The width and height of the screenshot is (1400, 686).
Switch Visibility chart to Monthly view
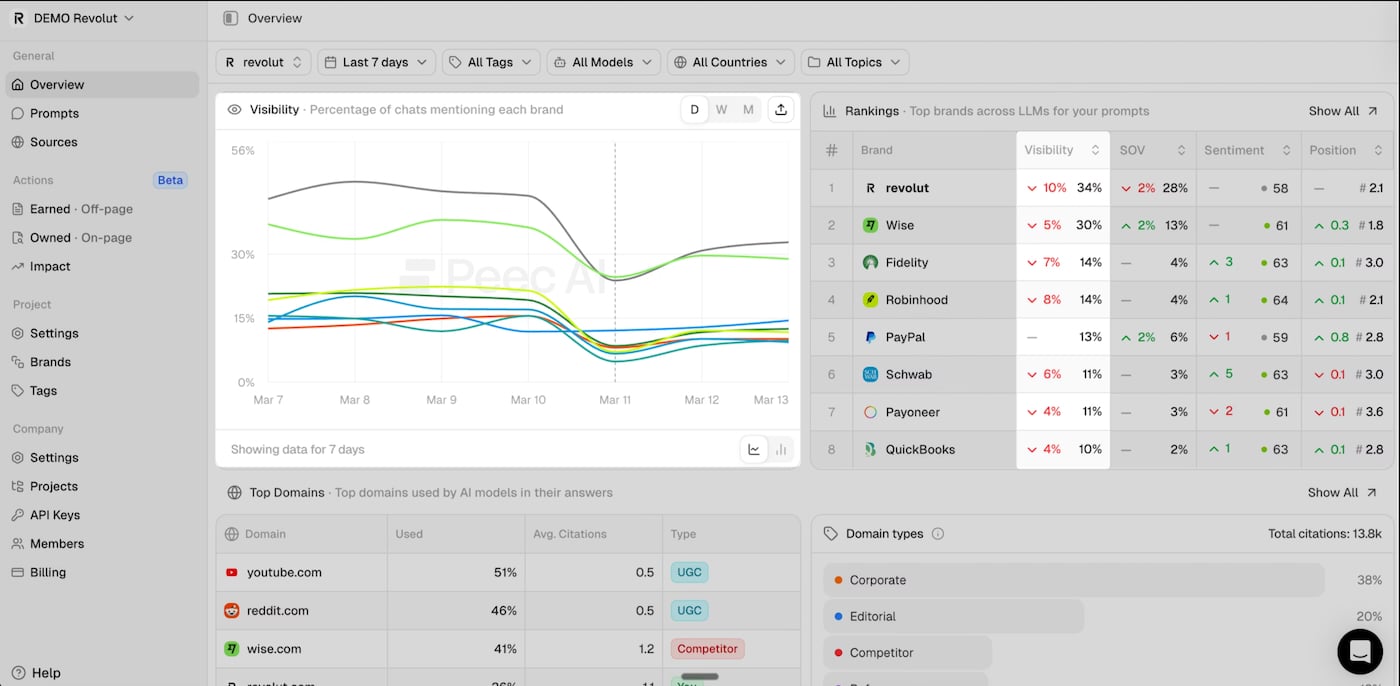(748, 109)
